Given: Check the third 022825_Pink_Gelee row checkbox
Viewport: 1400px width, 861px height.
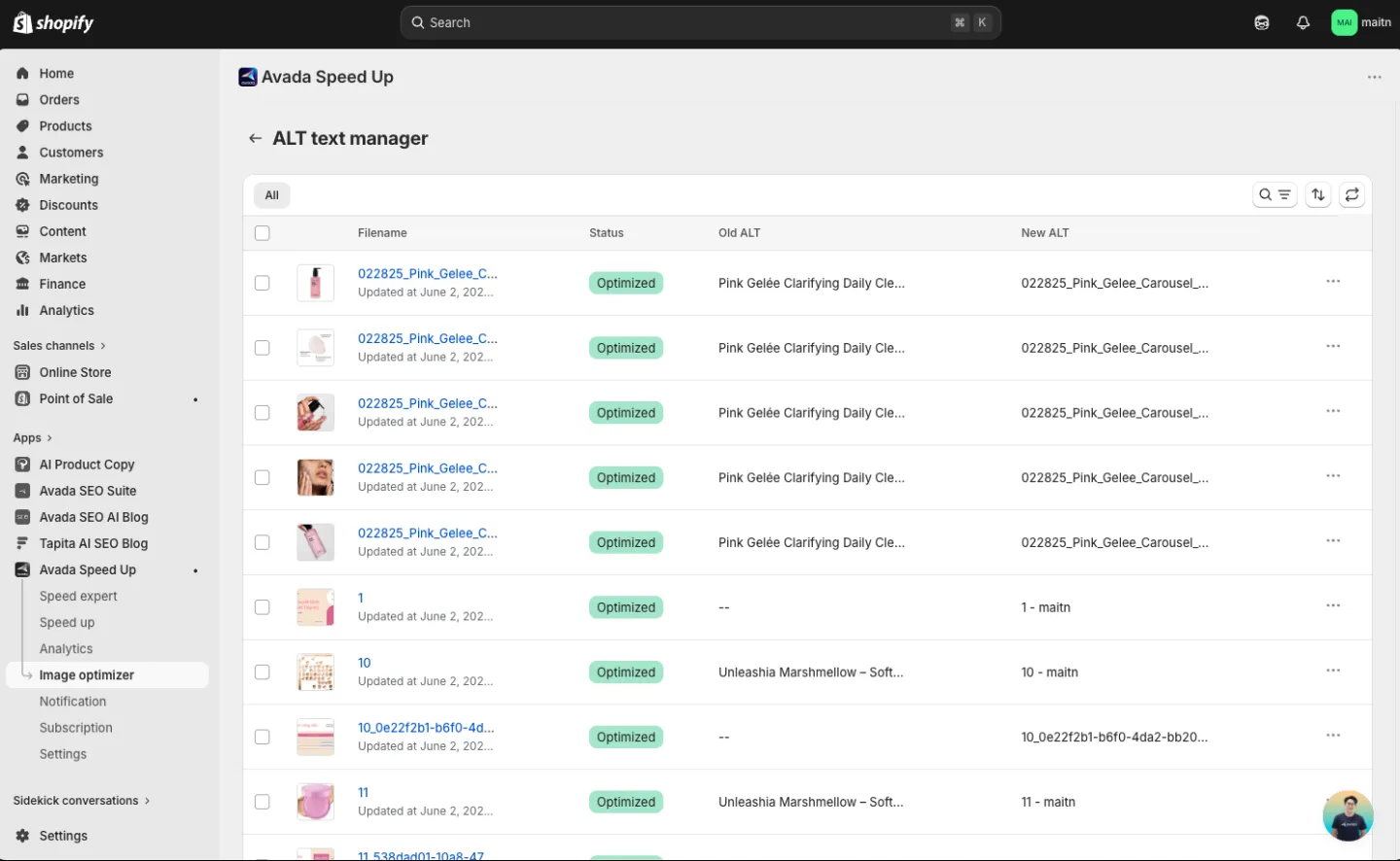Looking at the screenshot, I should [262, 413].
